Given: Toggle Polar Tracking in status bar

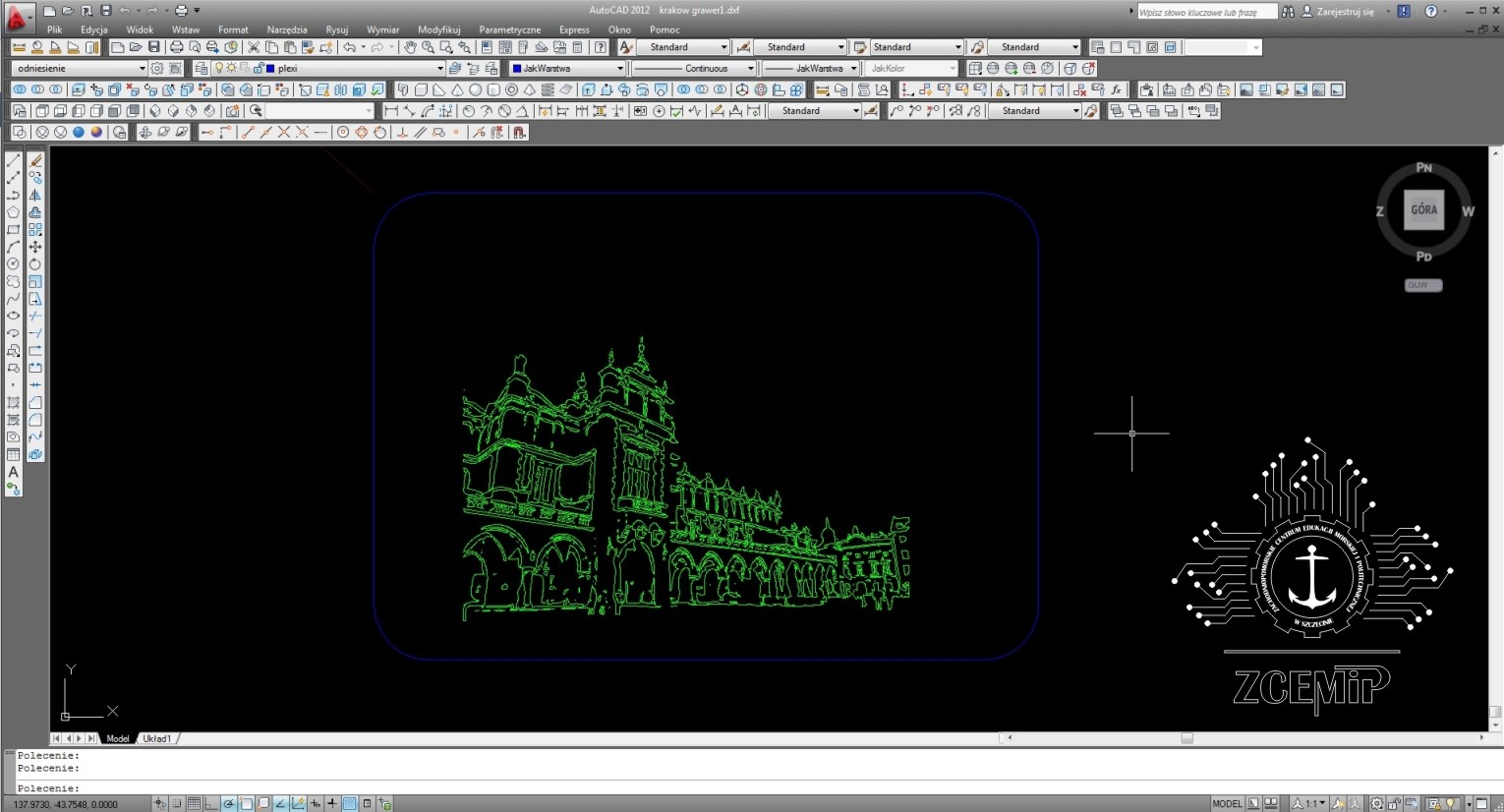Looking at the screenshot, I should pos(229,803).
